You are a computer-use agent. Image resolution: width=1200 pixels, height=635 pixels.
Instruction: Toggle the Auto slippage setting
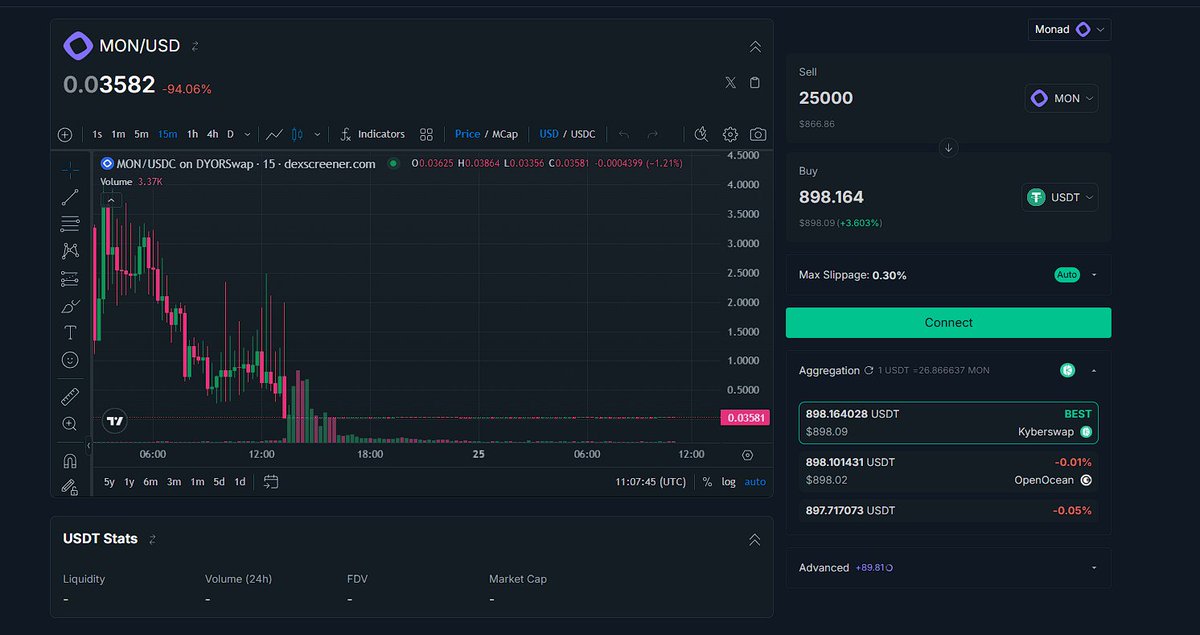1067,274
